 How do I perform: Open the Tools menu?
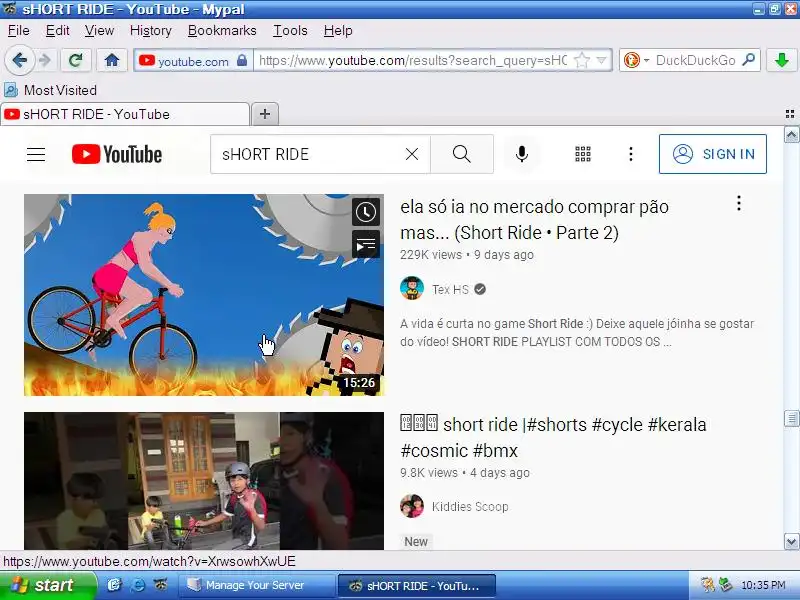point(290,31)
